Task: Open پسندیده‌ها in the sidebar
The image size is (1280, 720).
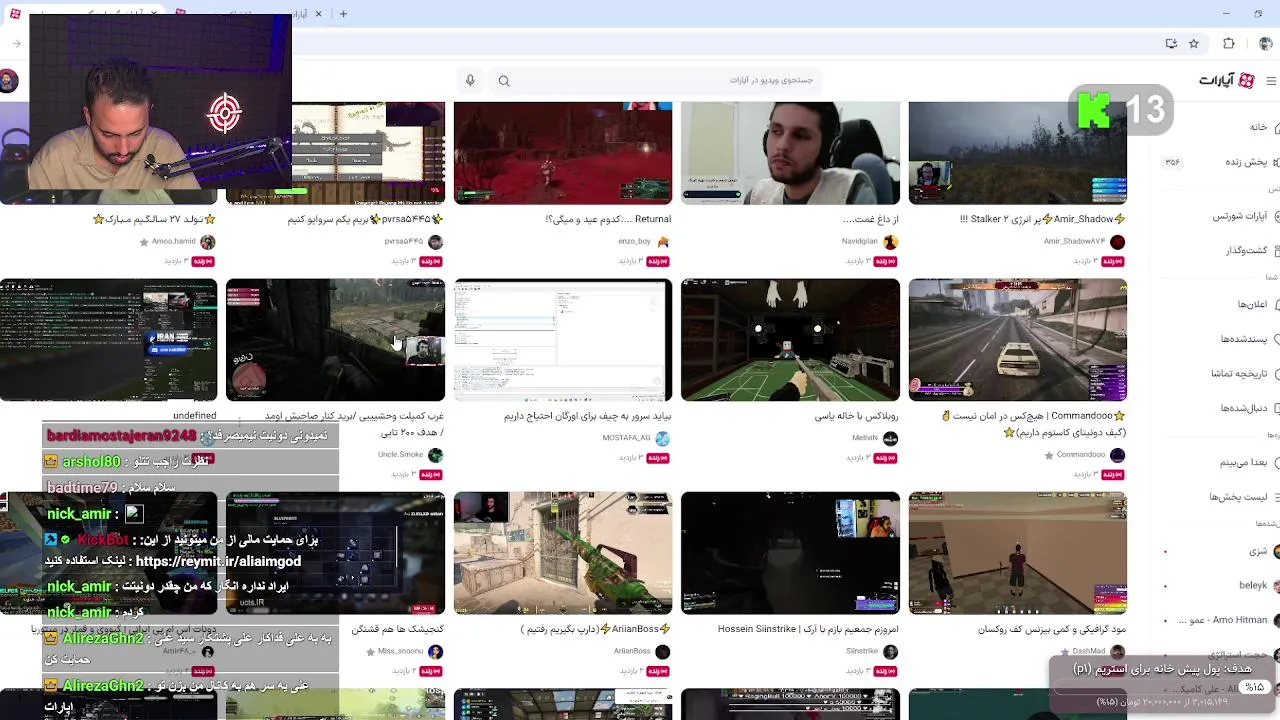Action: click(1244, 339)
